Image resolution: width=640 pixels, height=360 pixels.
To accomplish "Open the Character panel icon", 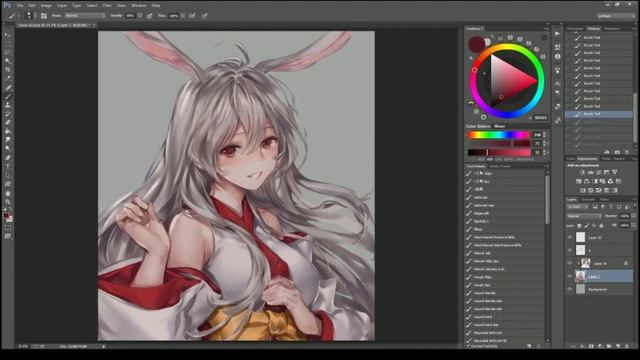I will point(558,83).
